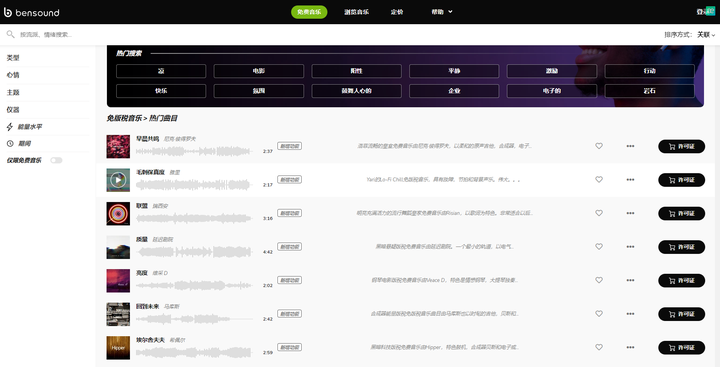
Task: Click the heart icon on the 2:02 track
Action: click(x=599, y=280)
